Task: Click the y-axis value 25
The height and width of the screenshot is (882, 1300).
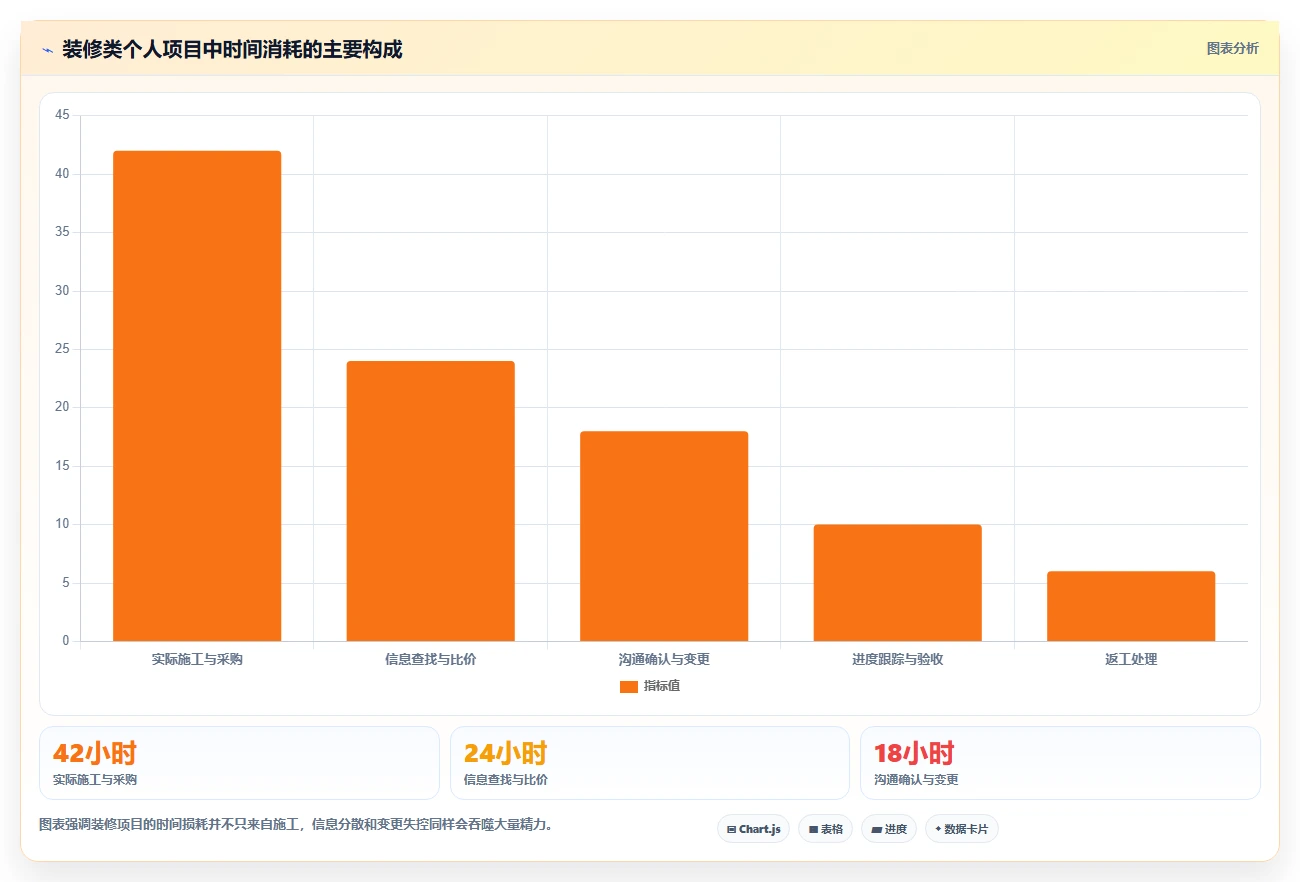Action: 62,349
